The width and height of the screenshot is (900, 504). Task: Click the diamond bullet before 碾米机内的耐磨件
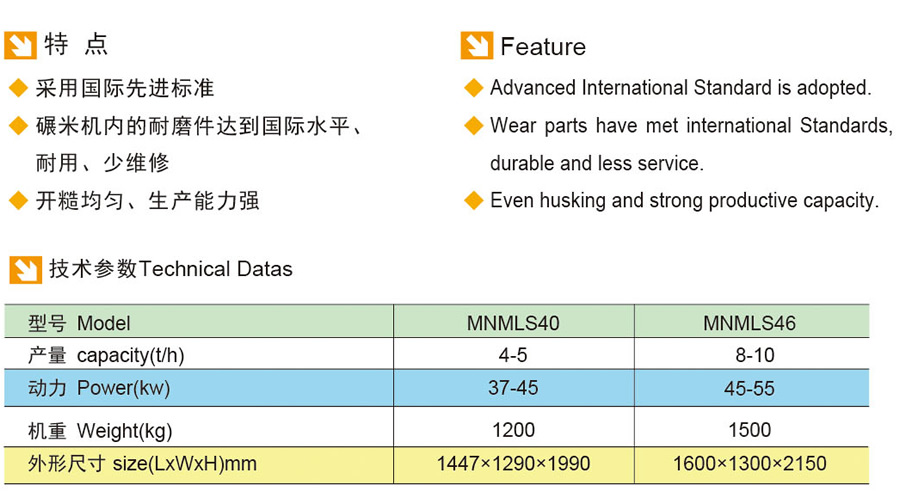click(x=18, y=126)
